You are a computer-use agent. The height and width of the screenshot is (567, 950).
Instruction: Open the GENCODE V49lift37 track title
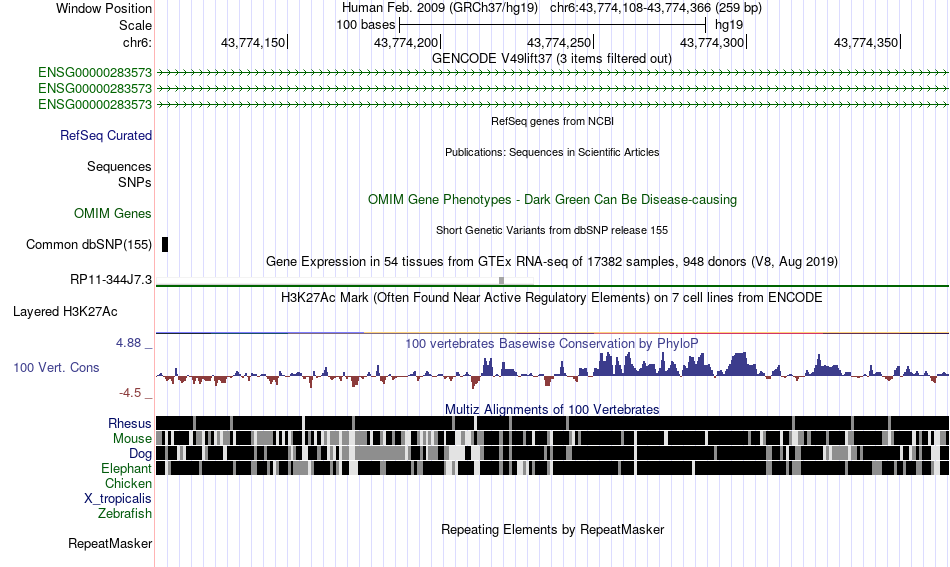tap(551, 59)
